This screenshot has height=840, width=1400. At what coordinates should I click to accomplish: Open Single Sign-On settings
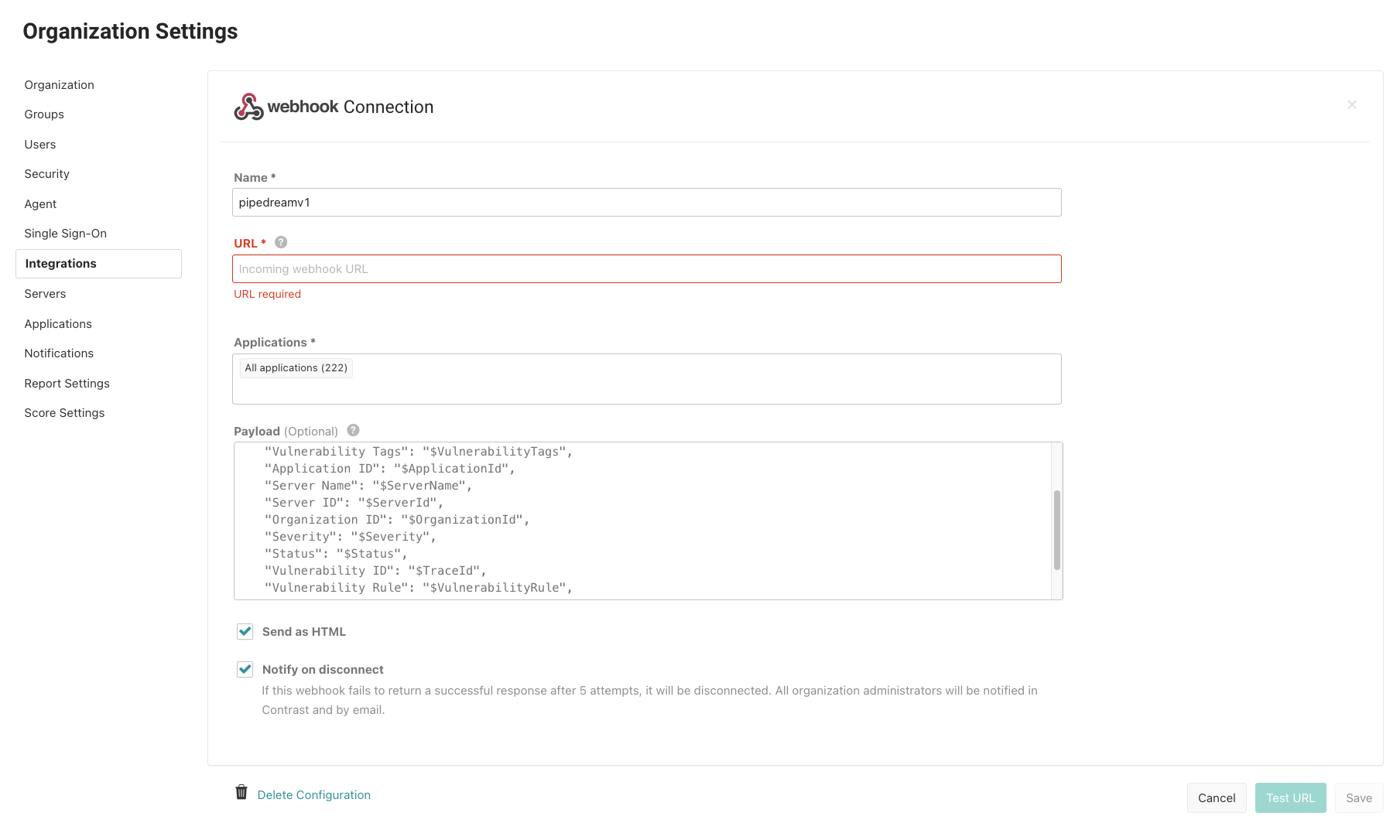[x=65, y=234]
